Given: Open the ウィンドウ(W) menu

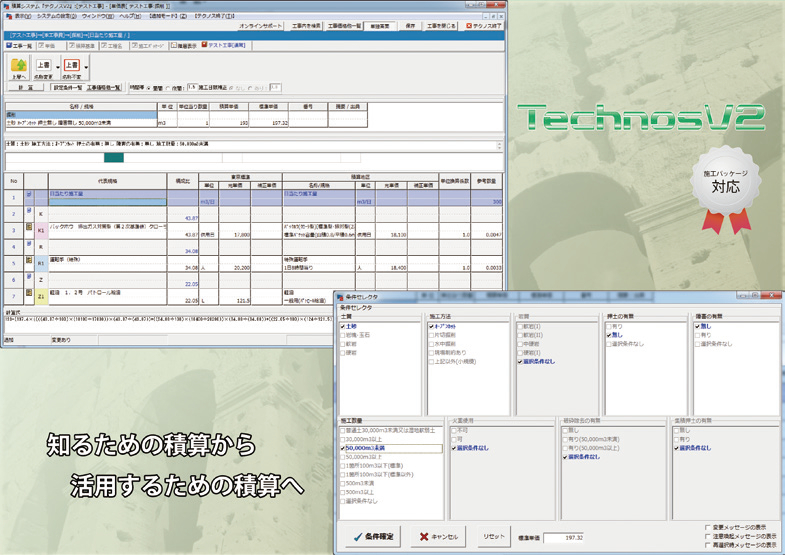Looking at the screenshot, I should click(98, 16).
